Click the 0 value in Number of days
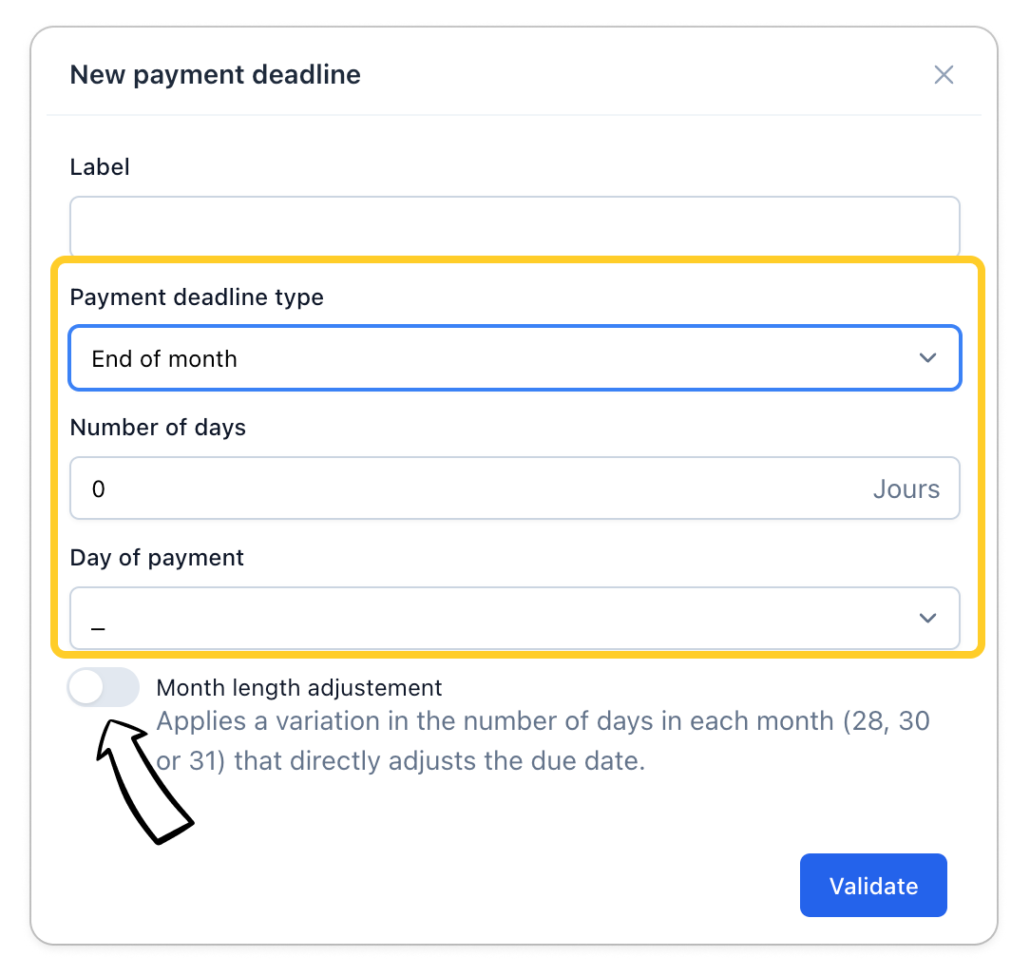Screen dimensions: 1030x976 click(x=98, y=489)
